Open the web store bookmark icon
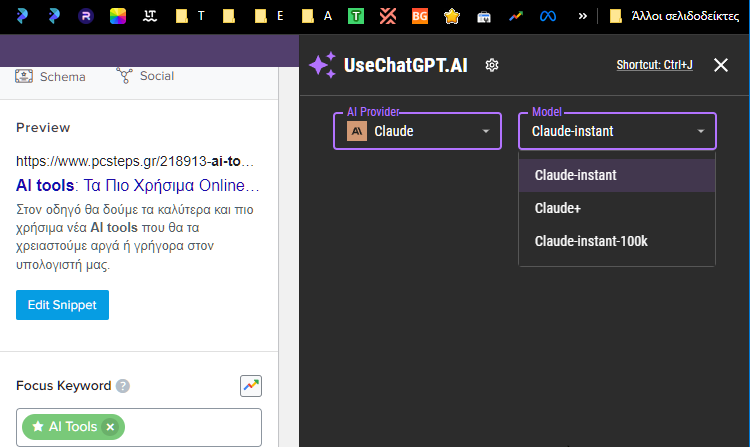This screenshot has width=750, height=447. (x=484, y=17)
